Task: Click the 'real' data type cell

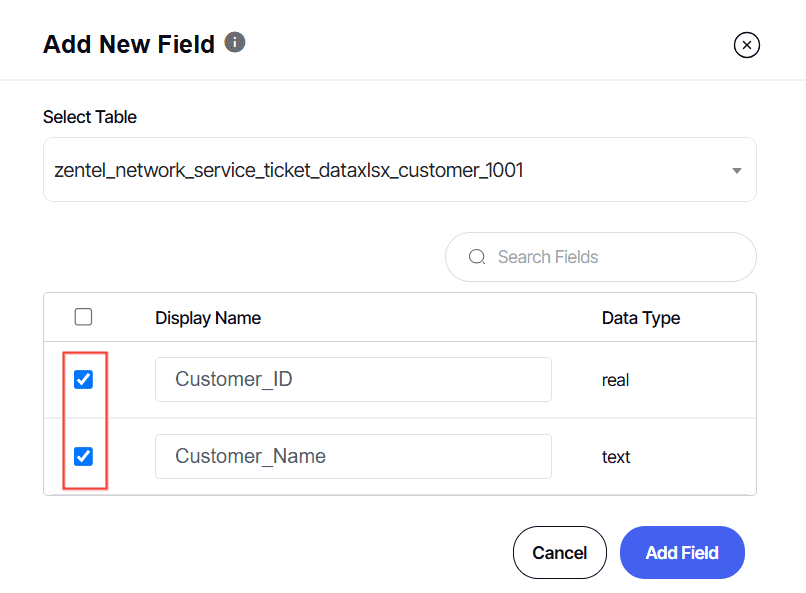Action: tap(615, 381)
